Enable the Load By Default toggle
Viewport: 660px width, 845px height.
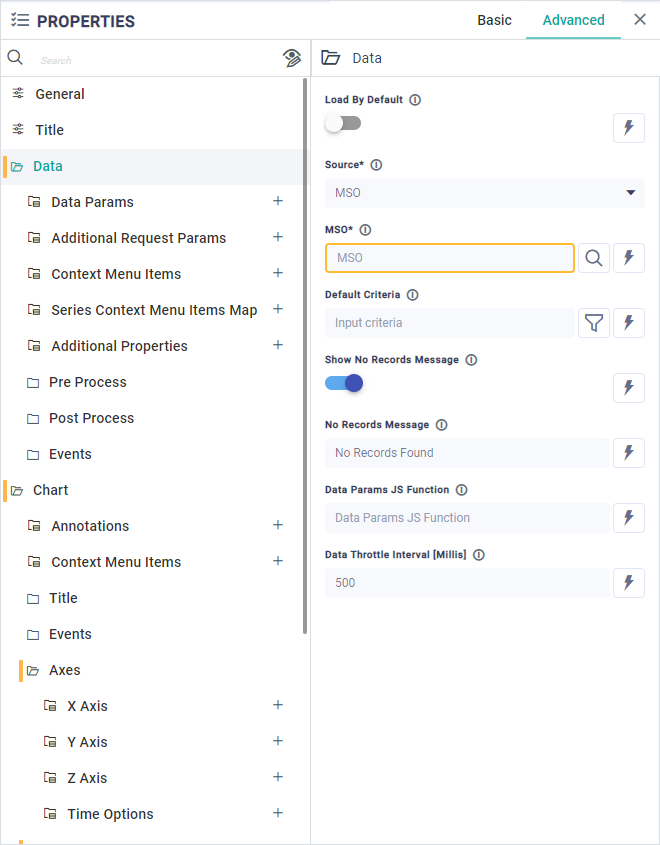(343, 123)
